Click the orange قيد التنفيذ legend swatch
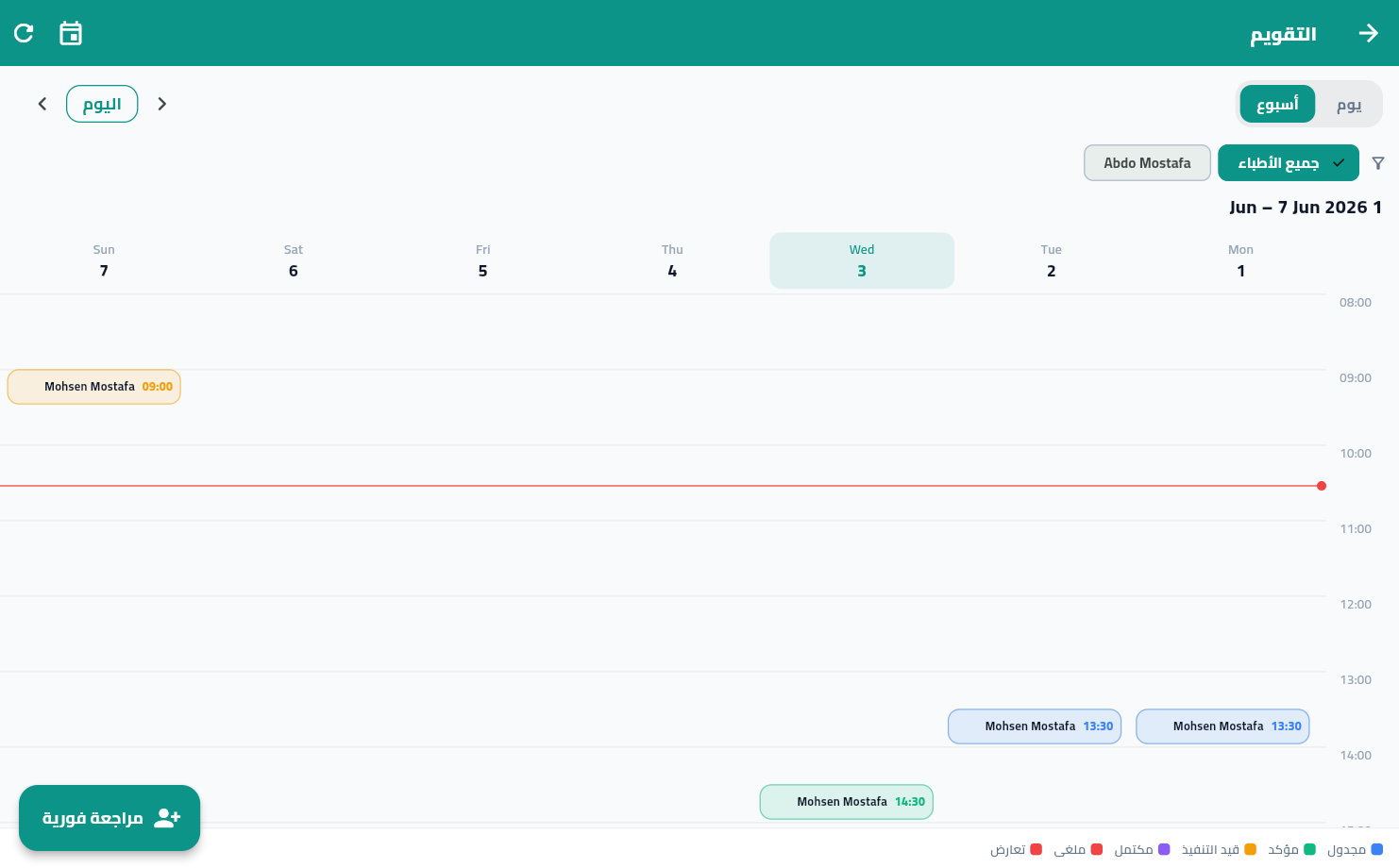1399x868 pixels. [1250, 849]
